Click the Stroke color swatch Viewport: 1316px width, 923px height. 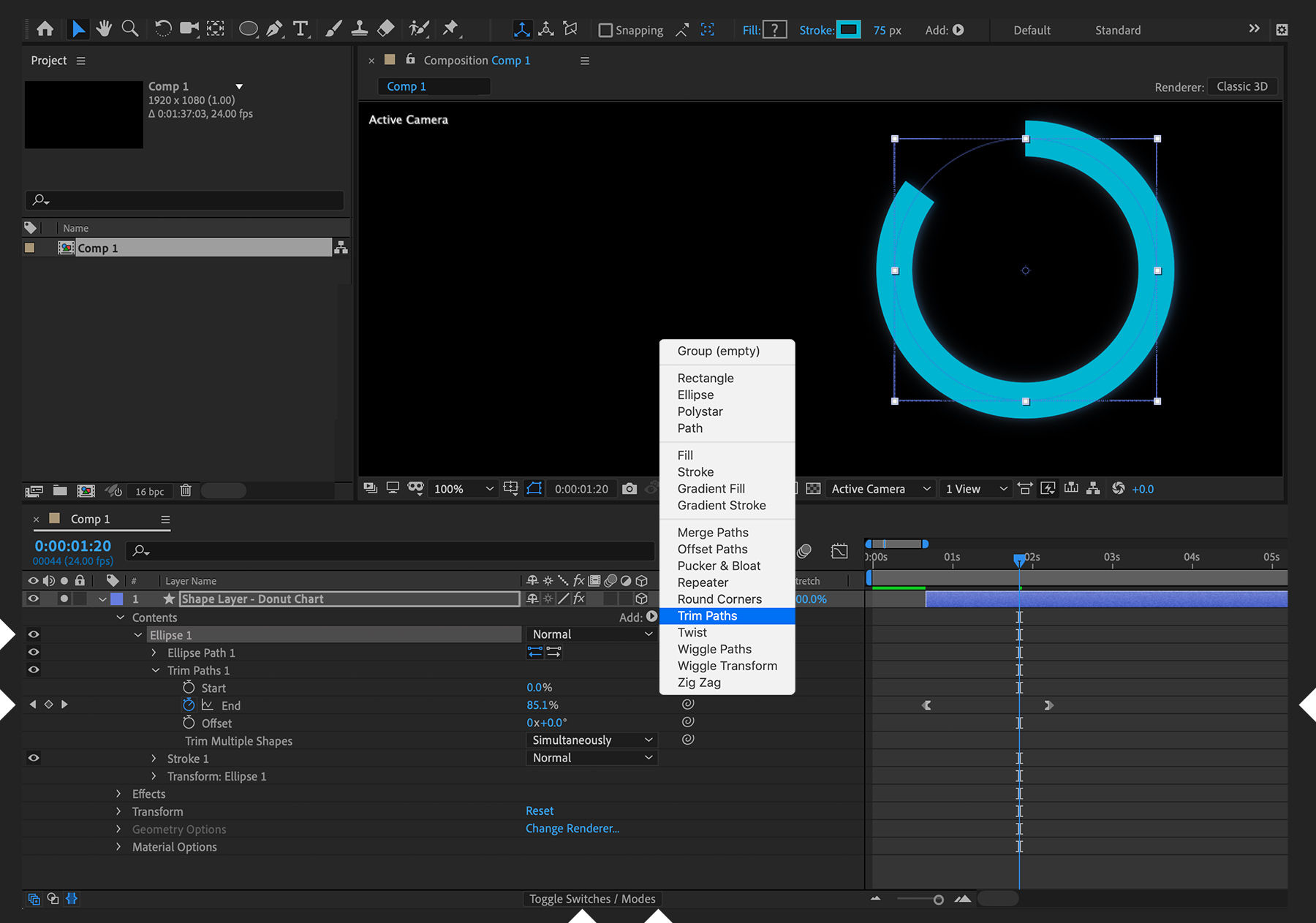849,29
